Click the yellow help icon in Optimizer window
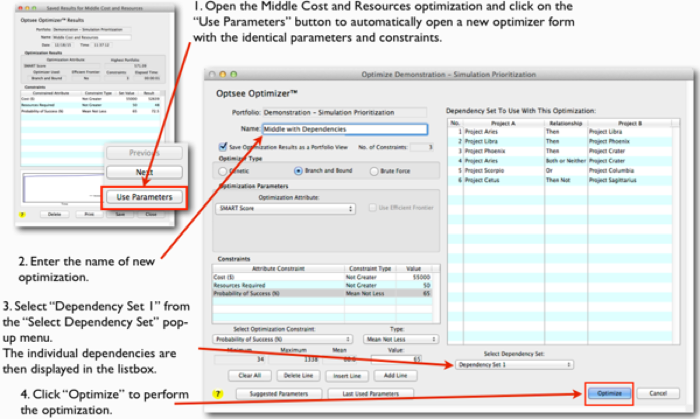The image size is (700, 419). click(x=216, y=394)
